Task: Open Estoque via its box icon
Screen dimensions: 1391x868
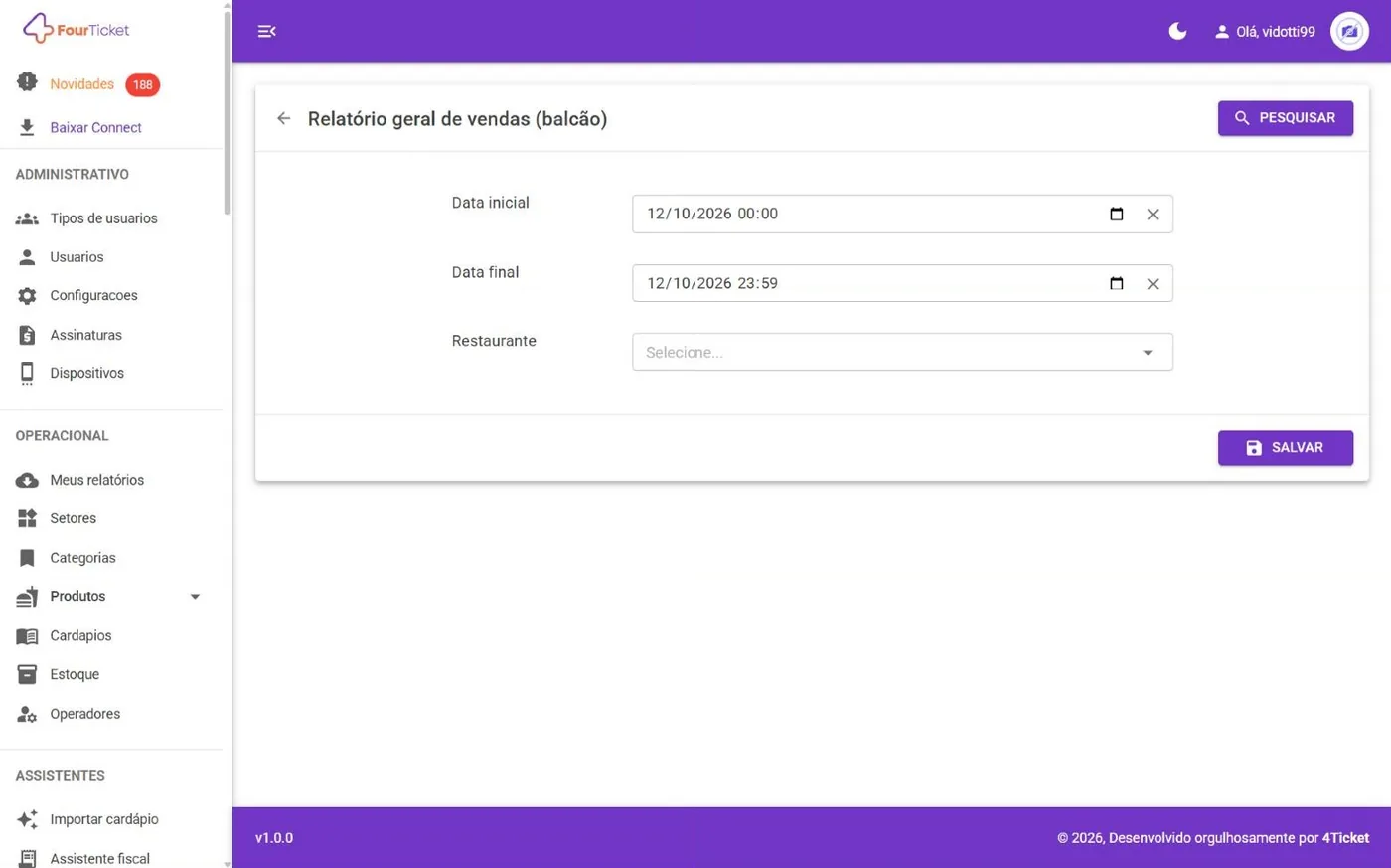Action: (x=27, y=674)
